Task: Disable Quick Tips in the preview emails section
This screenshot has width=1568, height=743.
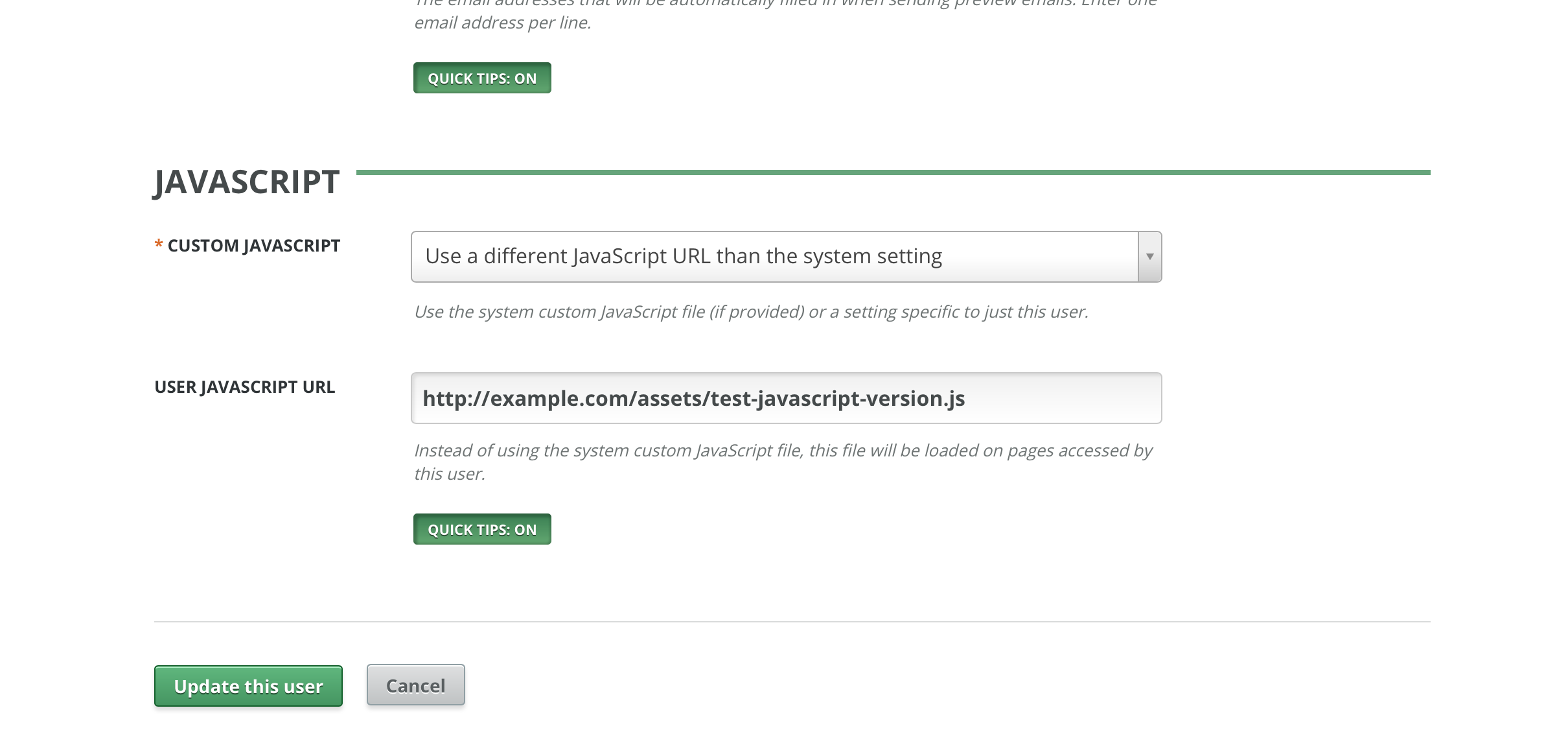Action: (482, 77)
